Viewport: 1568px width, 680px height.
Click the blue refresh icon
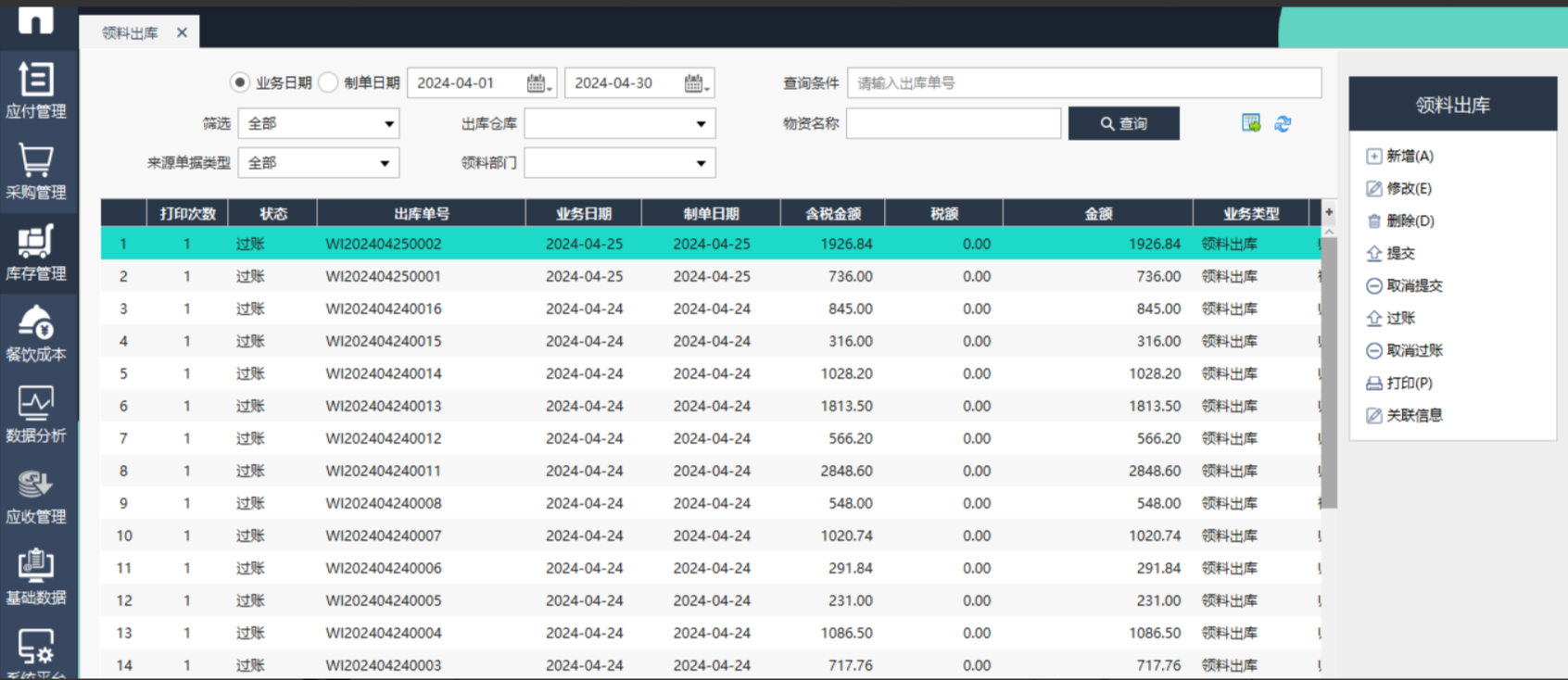(x=1283, y=123)
